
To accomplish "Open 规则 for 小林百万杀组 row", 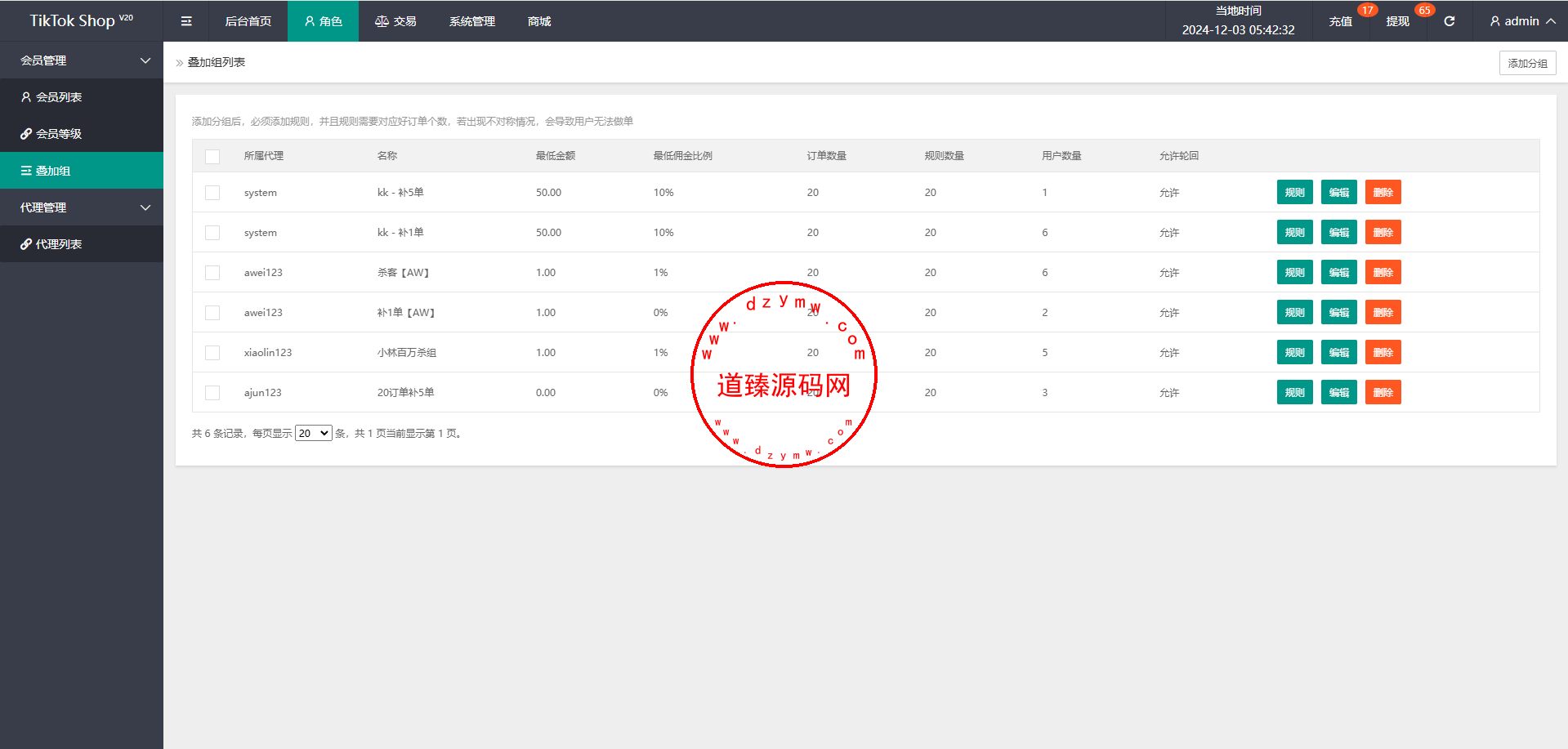I will [1294, 353].
